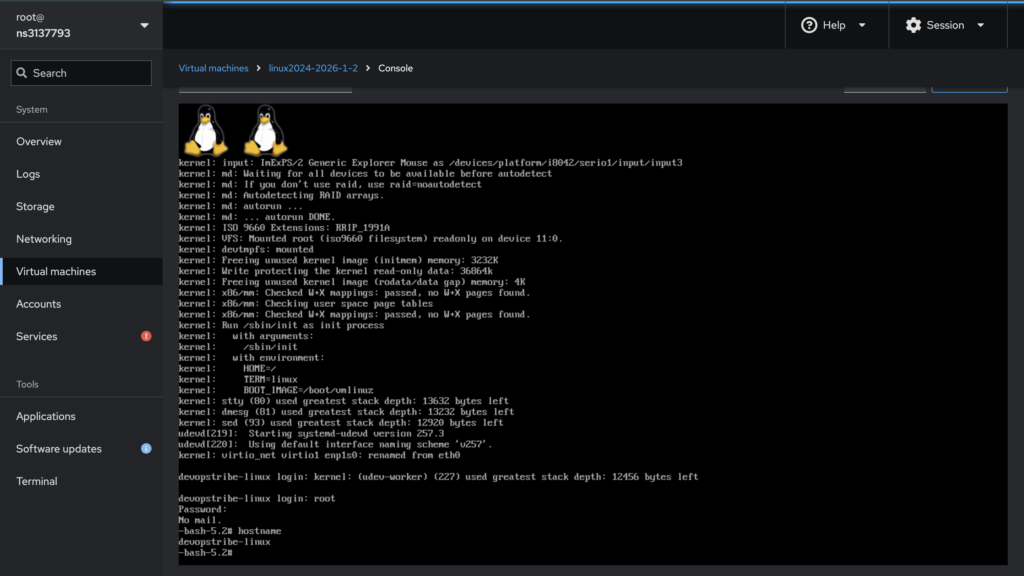Image resolution: width=1024 pixels, height=576 pixels.
Task: Click the left Tux penguin logo in console
Action: [206, 130]
